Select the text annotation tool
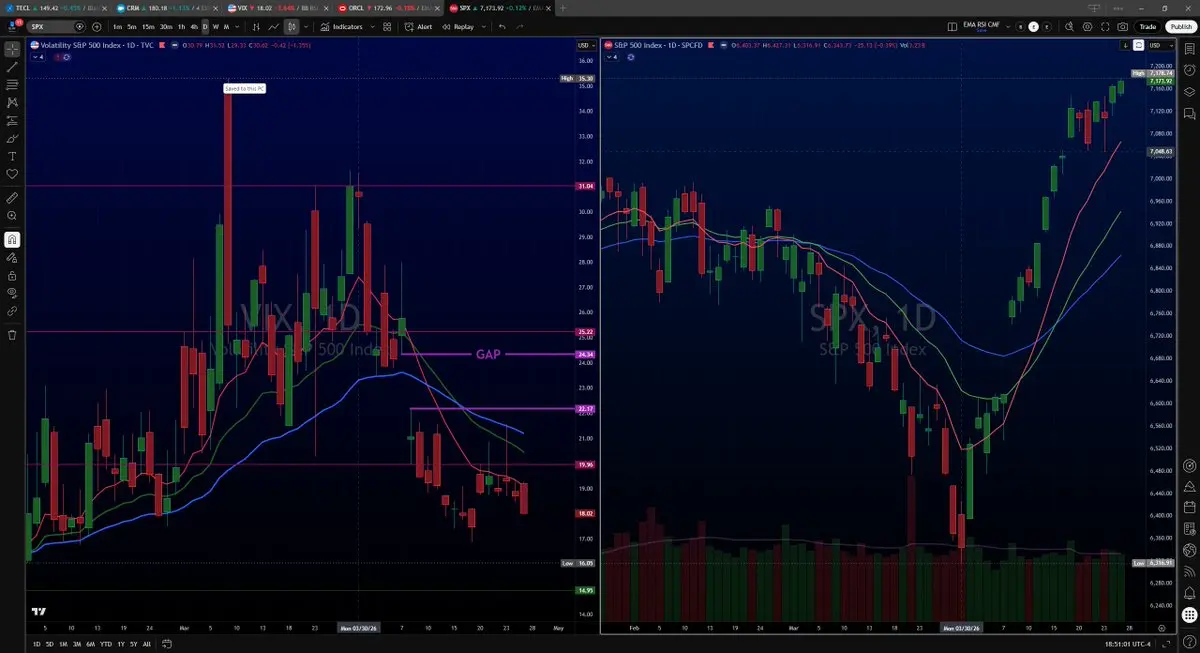This screenshot has height=653, width=1200. [12, 156]
